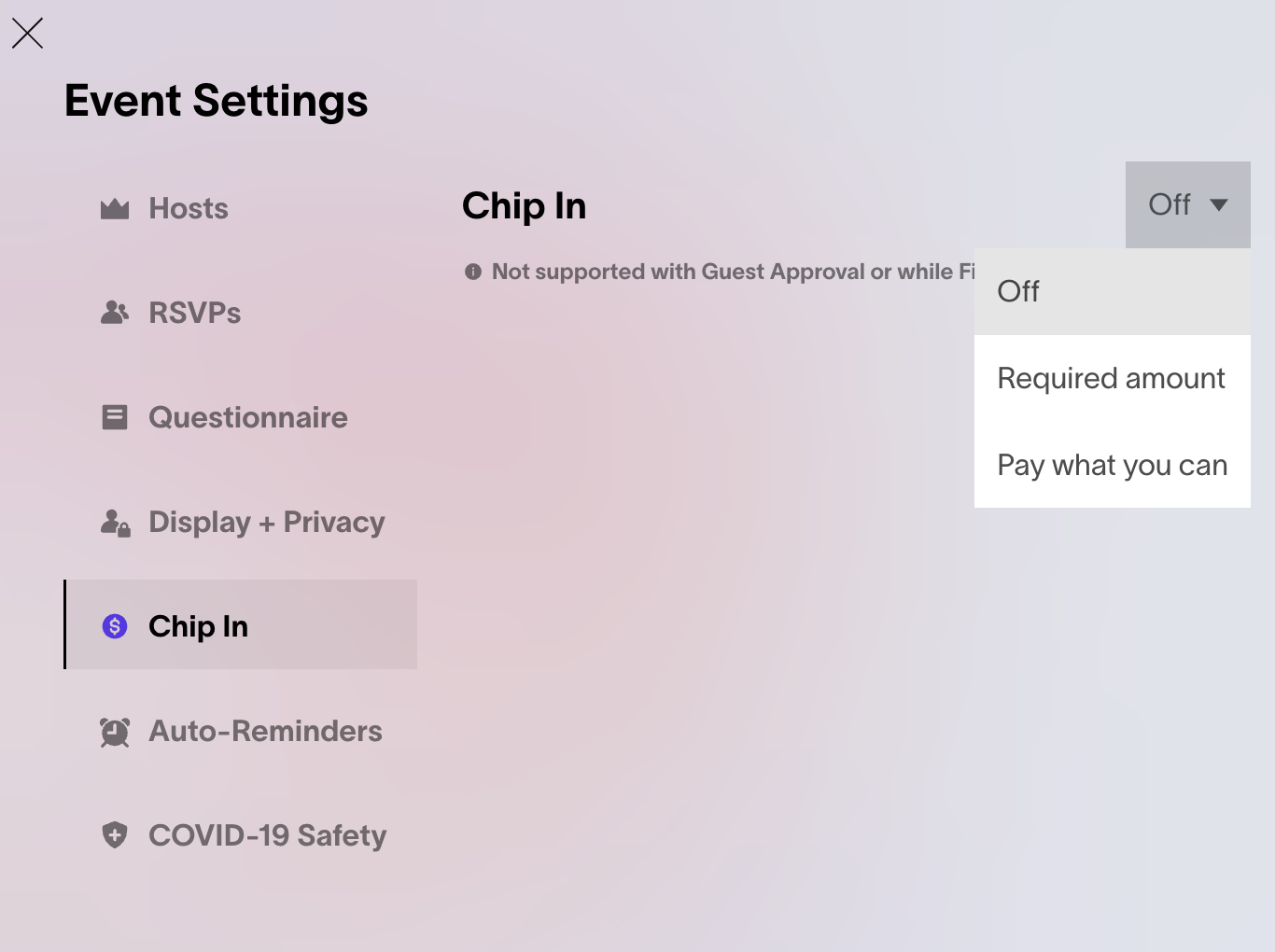Close Event Settings with the X
This screenshot has height=952, width=1275.
pyautogui.click(x=28, y=34)
